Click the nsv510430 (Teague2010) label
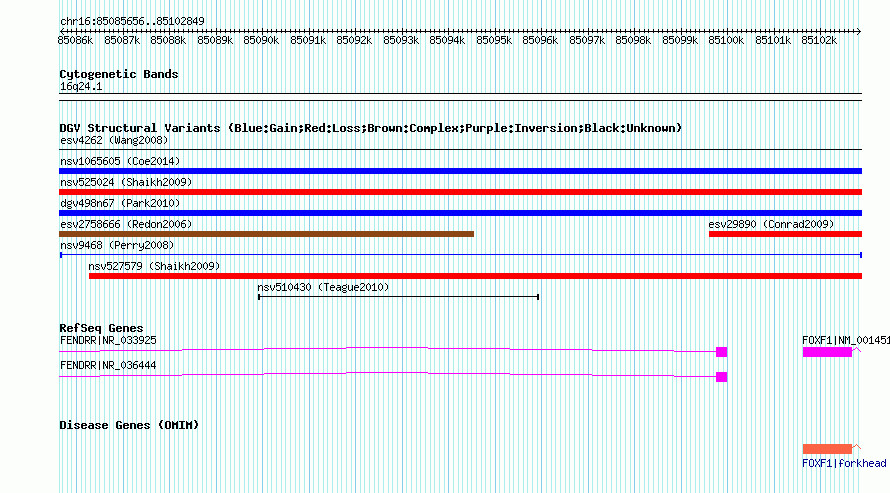The image size is (890, 493). tap(323, 287)
